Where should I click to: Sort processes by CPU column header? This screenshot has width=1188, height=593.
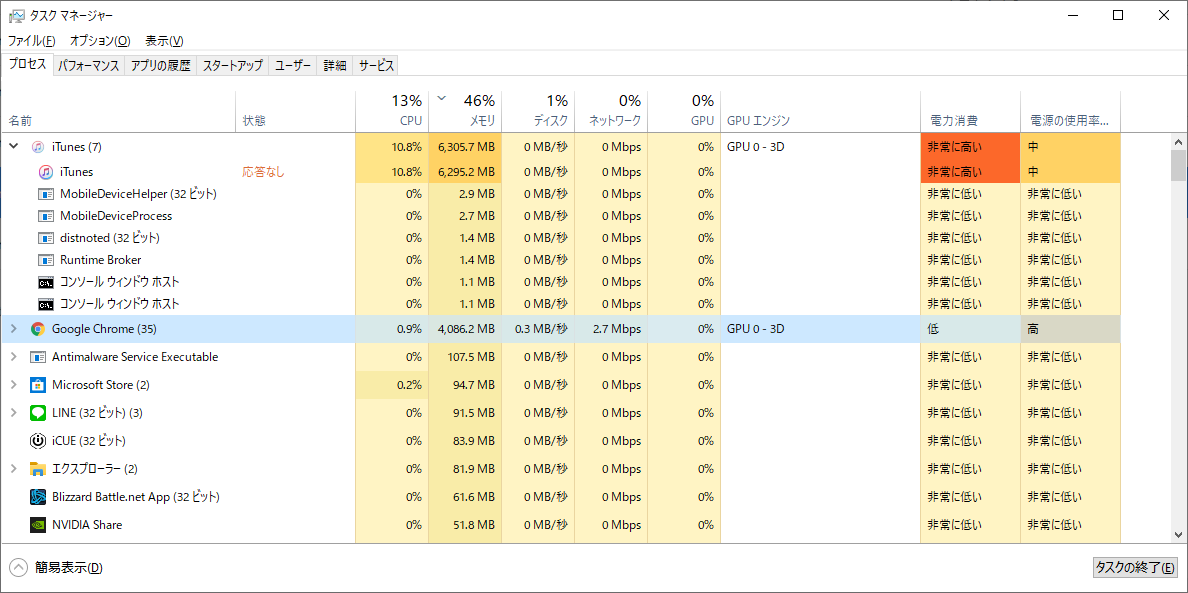(392, 110)
